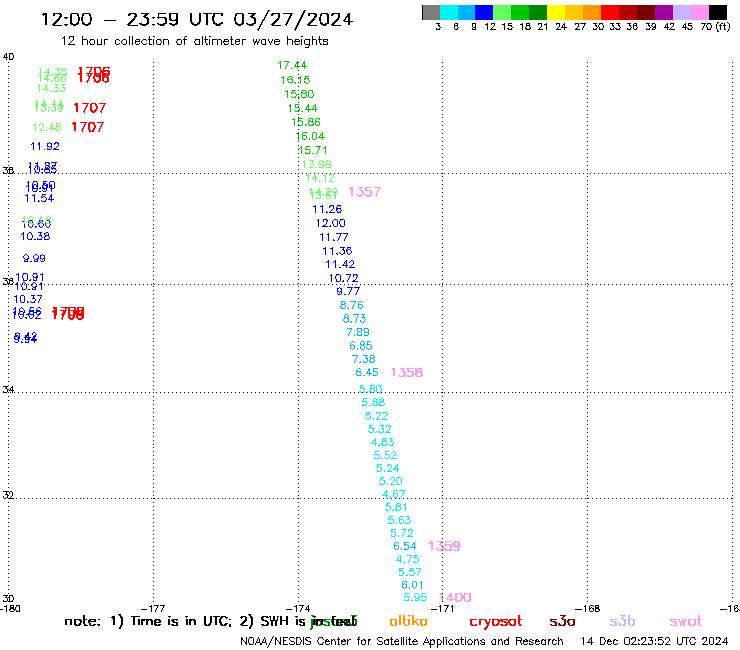740x650 pixels.
Task: Click the wave height value 14.12
Action: coord(320,178)
